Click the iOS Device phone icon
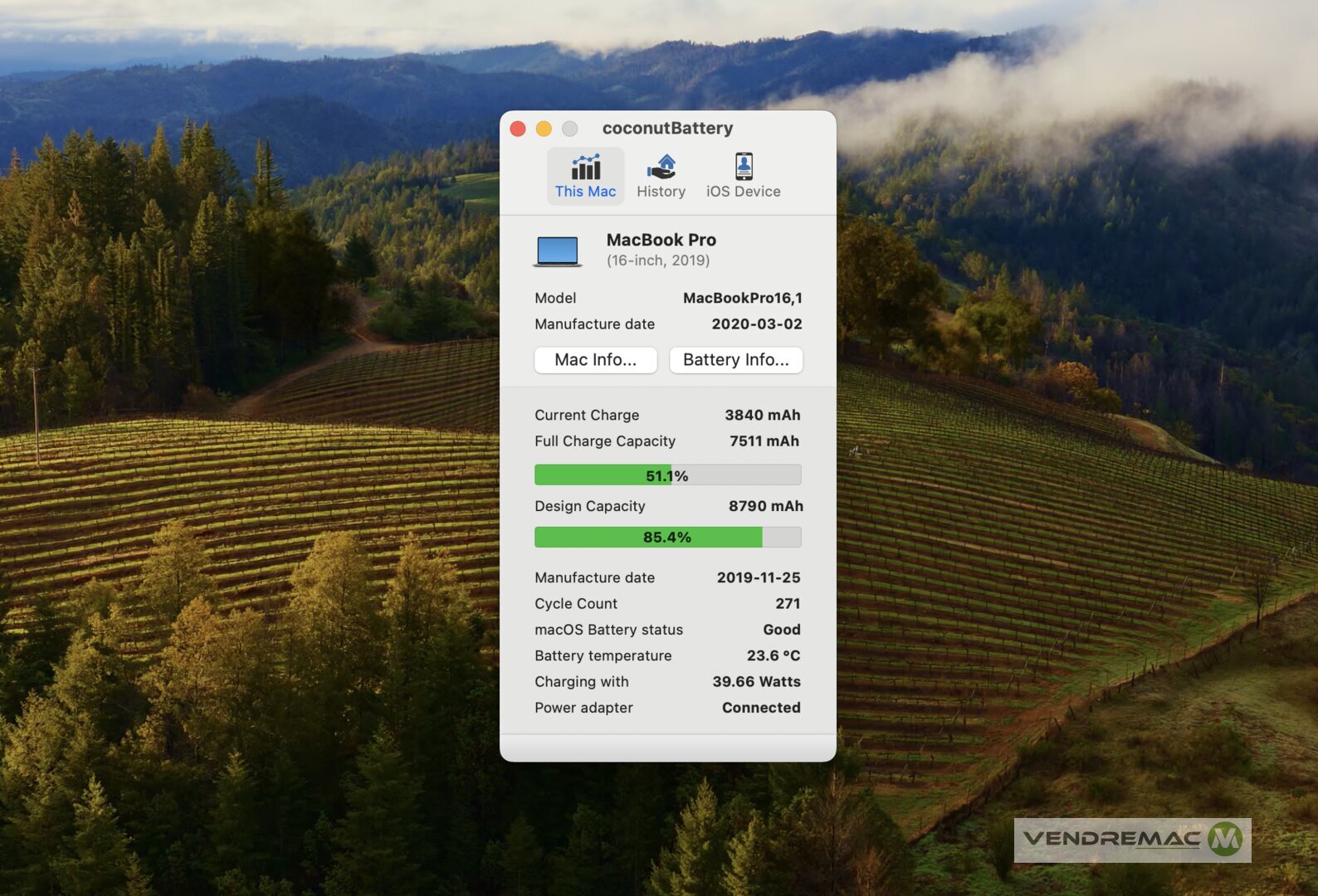This screenshot has width=1318, height=896. click(744, 167)
